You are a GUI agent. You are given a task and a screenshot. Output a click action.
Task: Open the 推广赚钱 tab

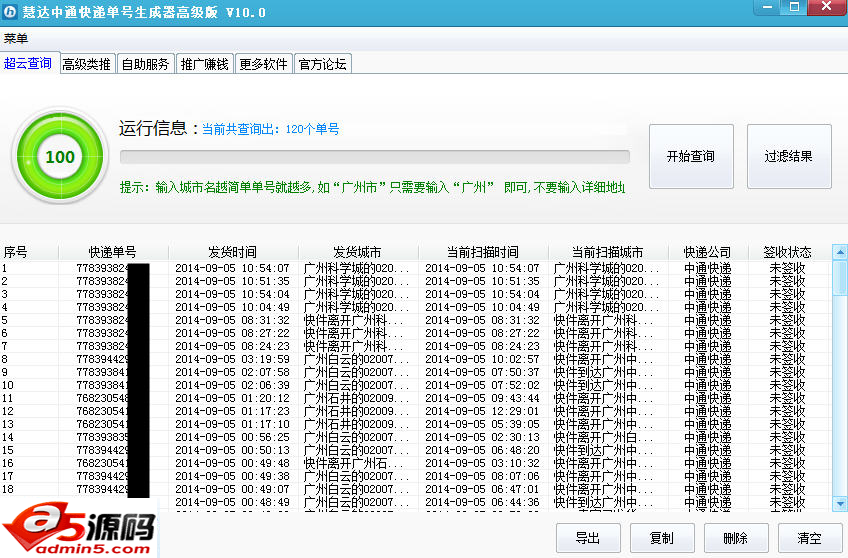tap(204, 64)
